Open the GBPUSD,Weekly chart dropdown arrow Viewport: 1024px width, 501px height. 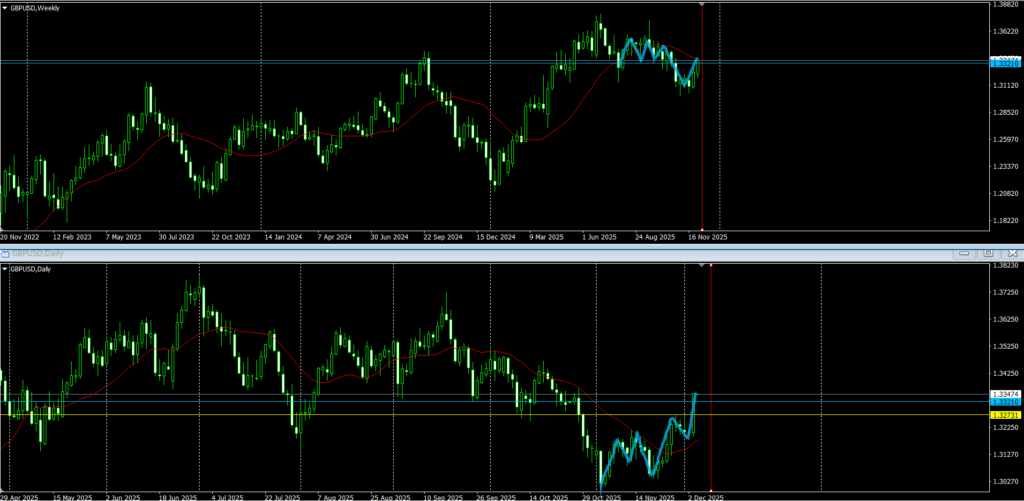pos(5,6)
